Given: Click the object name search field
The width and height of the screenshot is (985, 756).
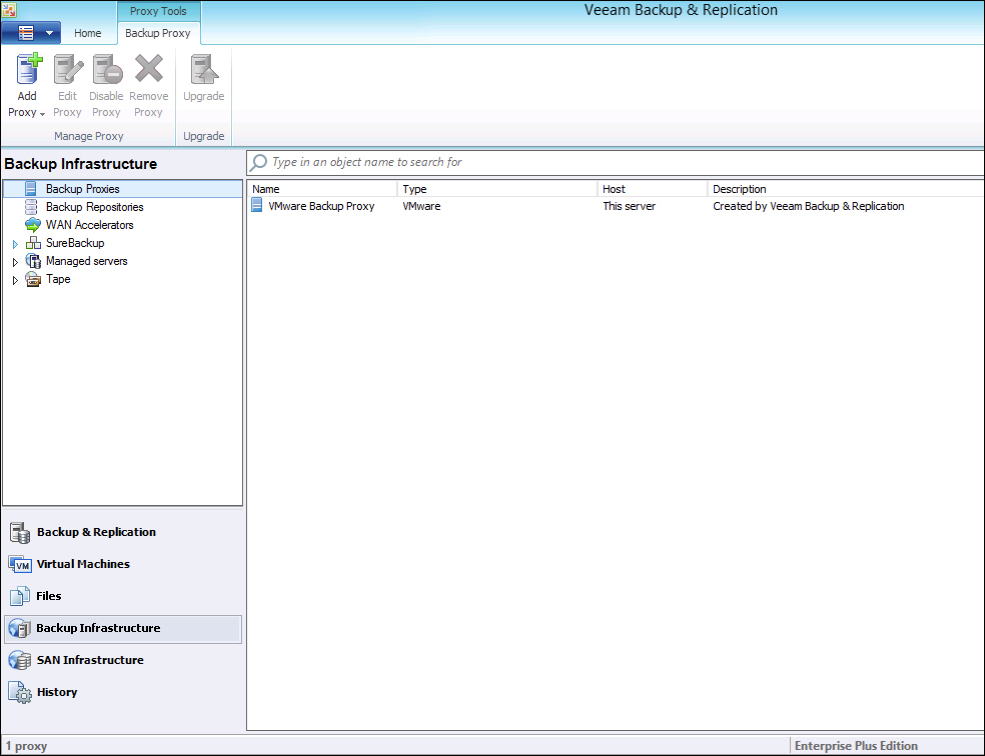Looking at the screenshot, I should 620,162.
